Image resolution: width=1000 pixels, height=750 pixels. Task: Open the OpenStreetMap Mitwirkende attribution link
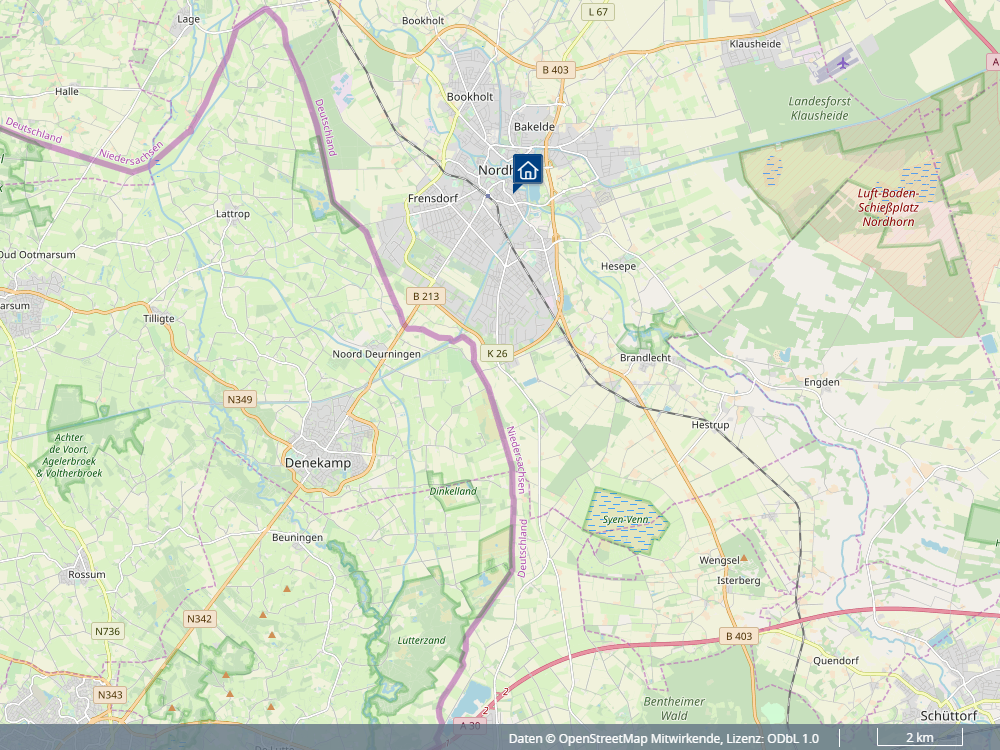coord(640,739)
